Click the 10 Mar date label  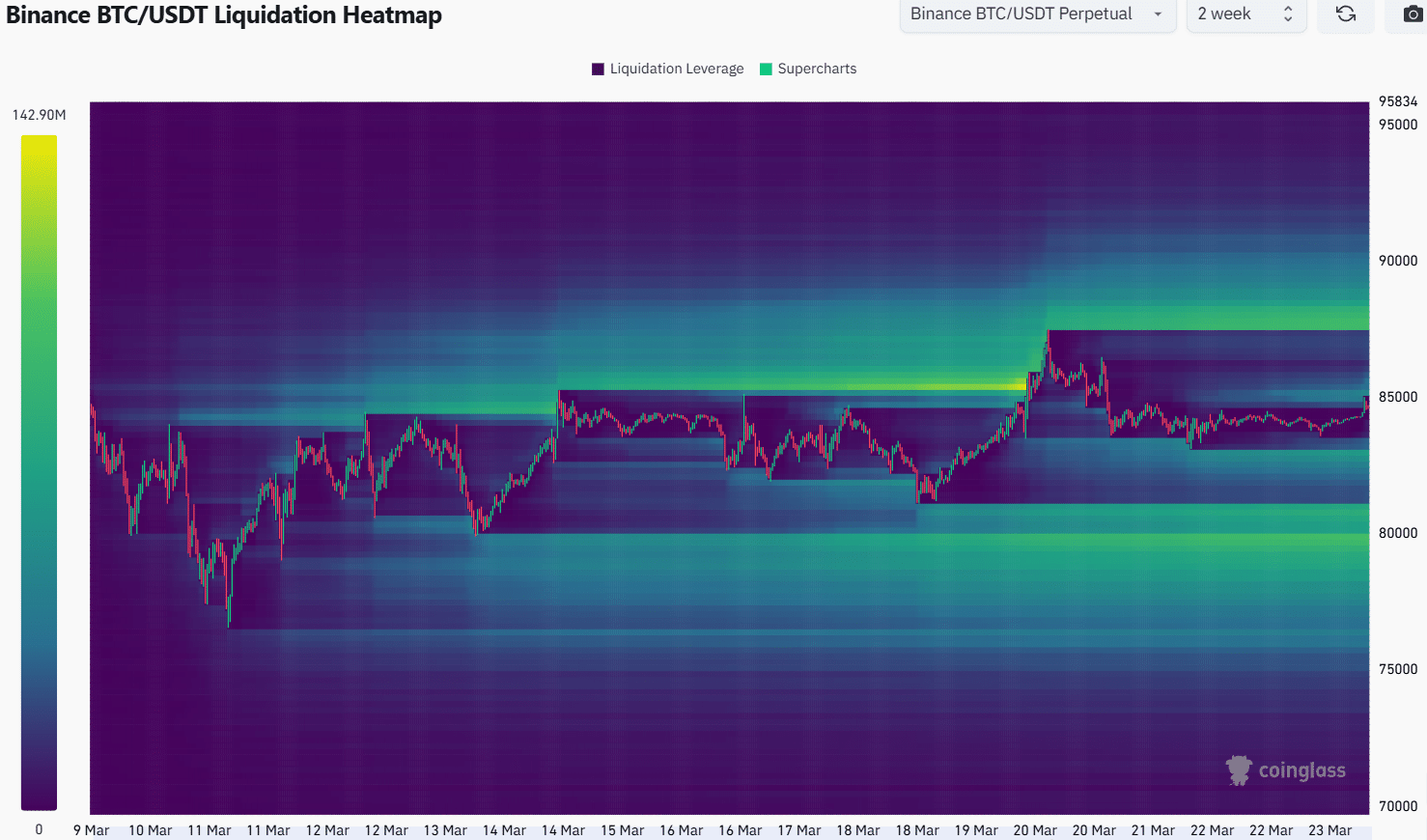pos(151,830)
